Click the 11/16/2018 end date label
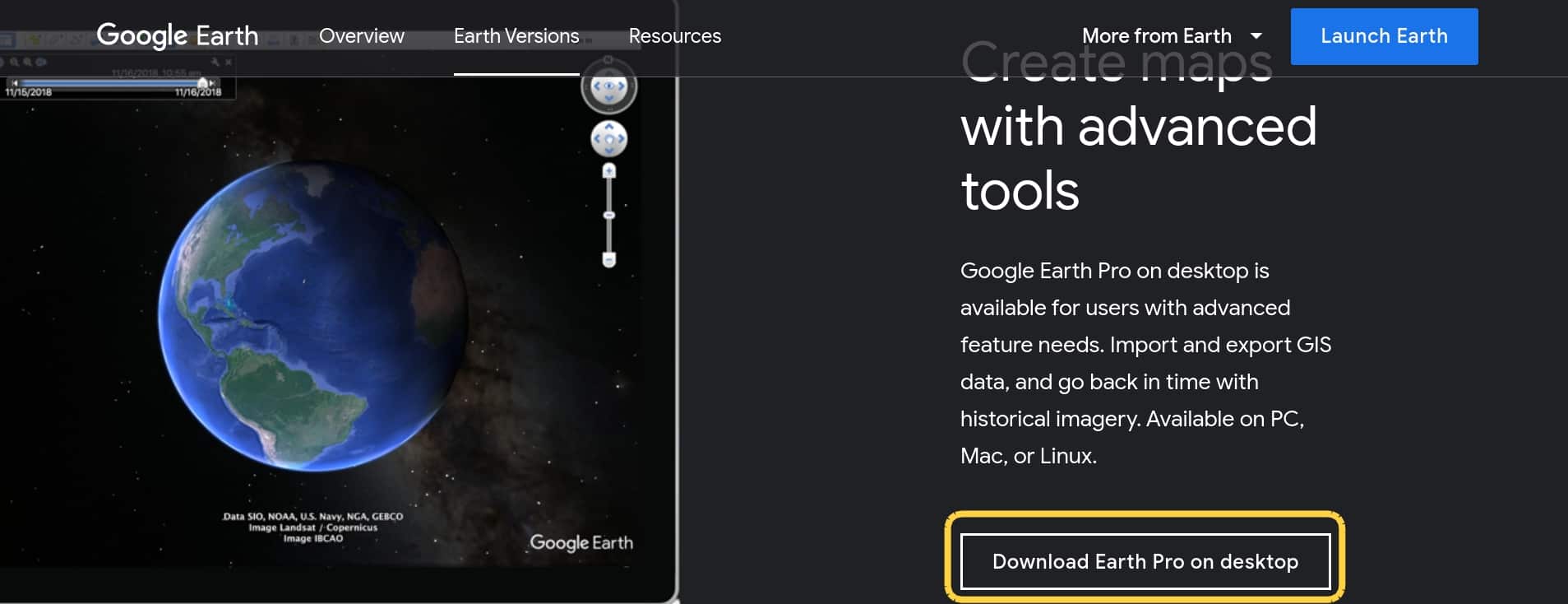Image resolution: width=1568 pixels, height=604 pixels. pyautogui.click(x=198, y=92)
